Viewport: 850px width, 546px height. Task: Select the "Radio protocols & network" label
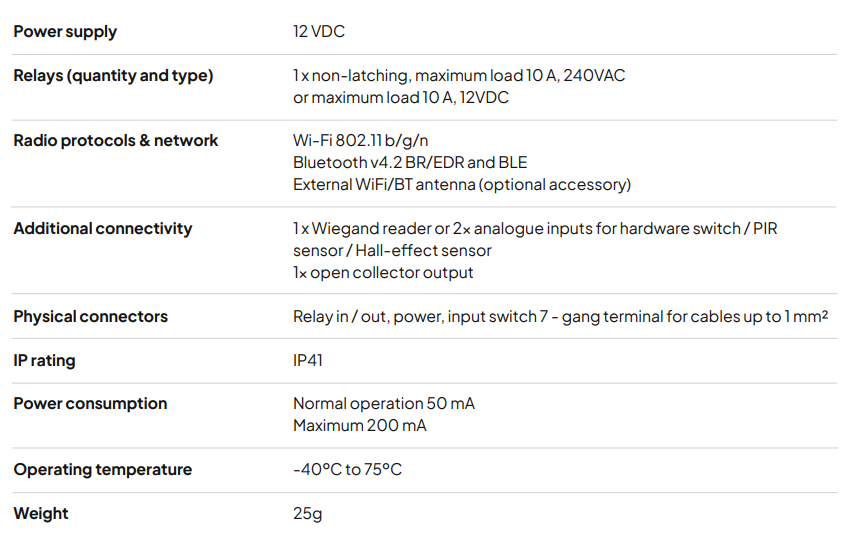point(116,141)
